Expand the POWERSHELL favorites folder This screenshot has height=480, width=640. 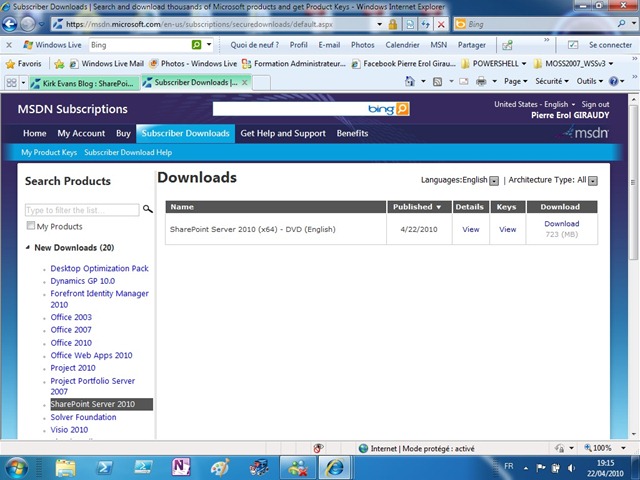point(493,64)
